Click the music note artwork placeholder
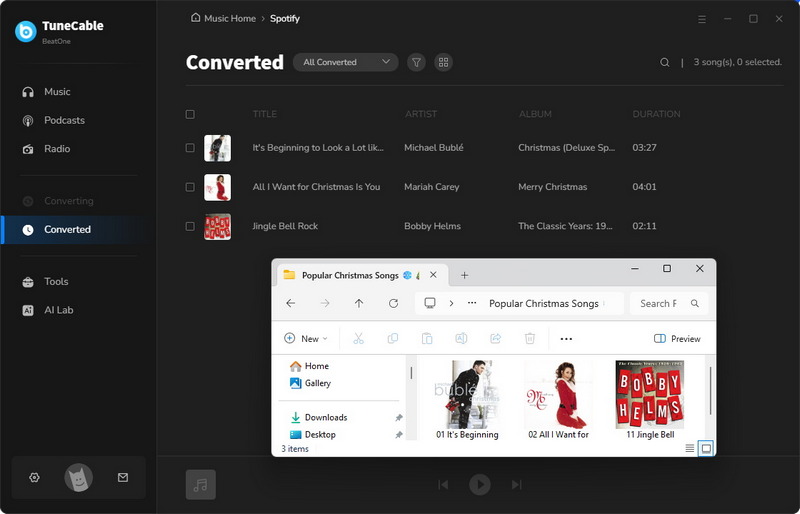The image size is (800, 514). pyautogui.click(x=201, y=484)
